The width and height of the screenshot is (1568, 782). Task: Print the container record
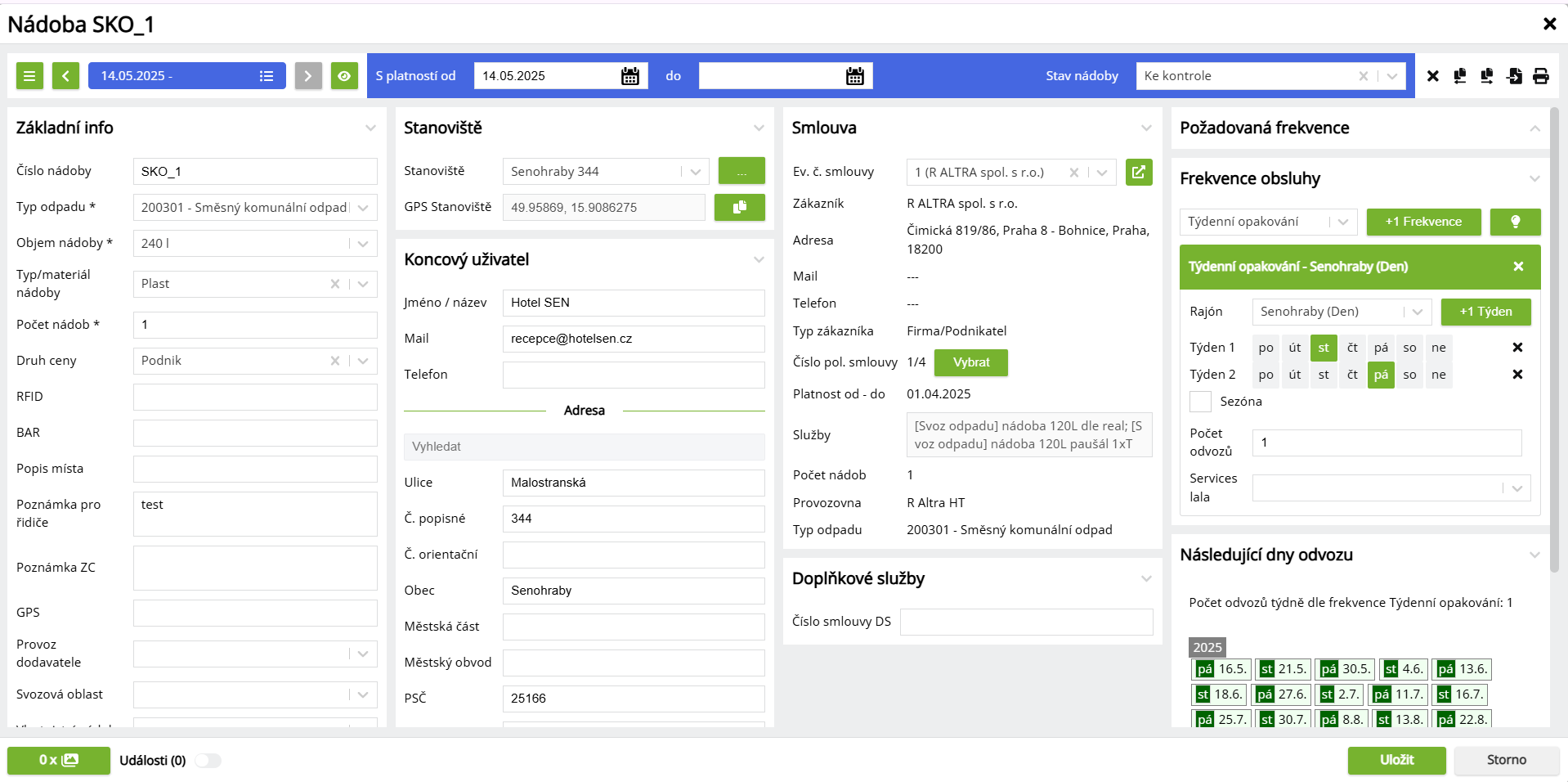(x=1541, y=76)
